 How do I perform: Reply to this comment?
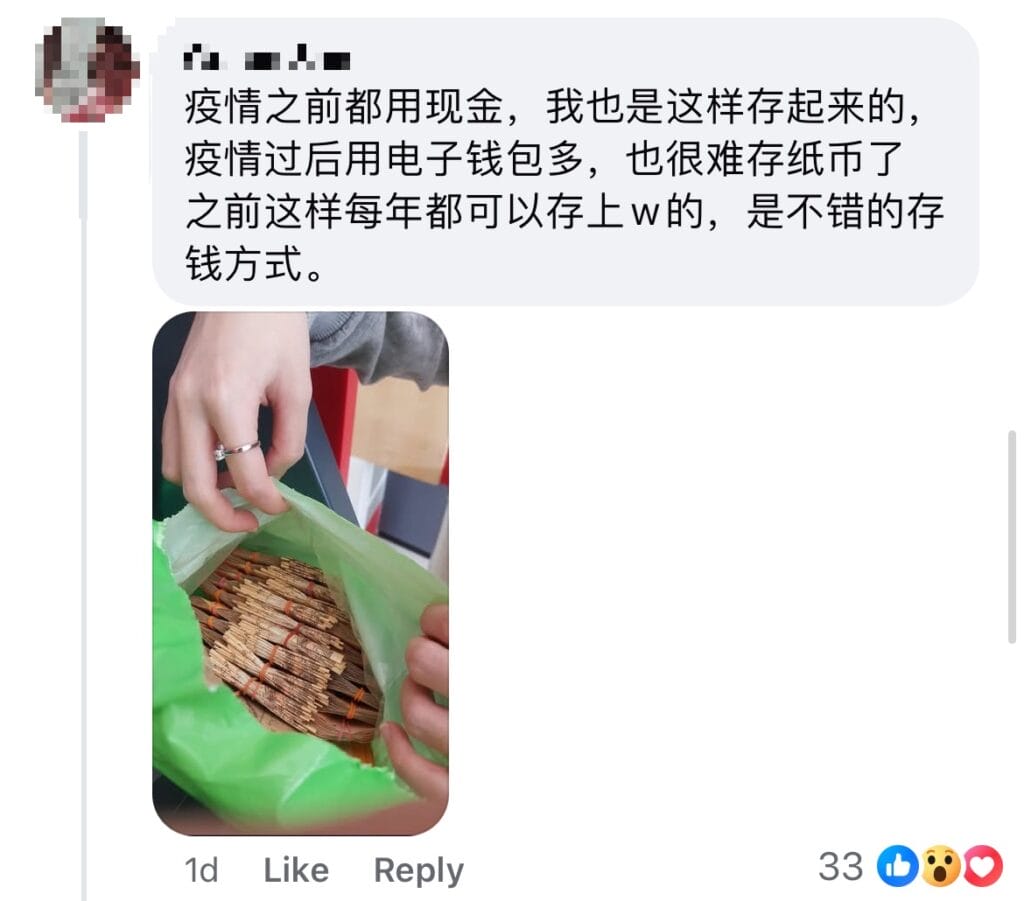(419, 871)
